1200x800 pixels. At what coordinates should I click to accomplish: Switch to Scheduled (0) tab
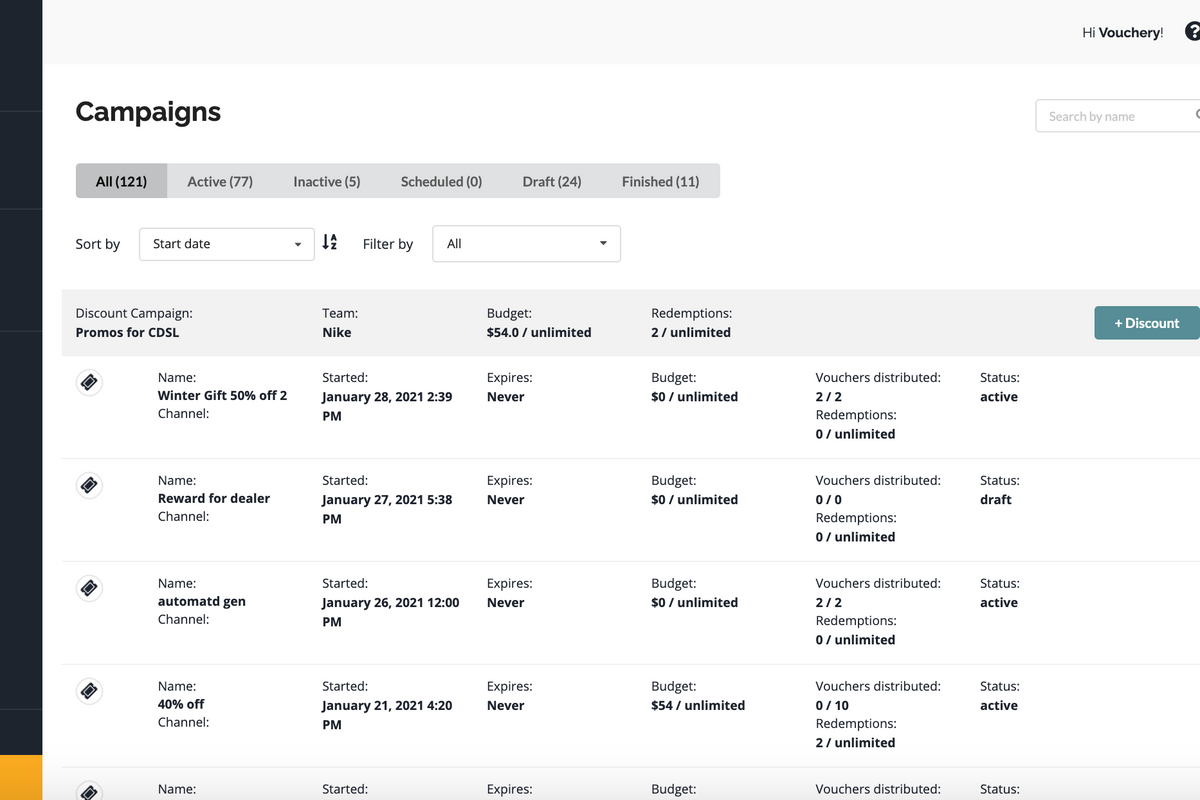point(441,181)
